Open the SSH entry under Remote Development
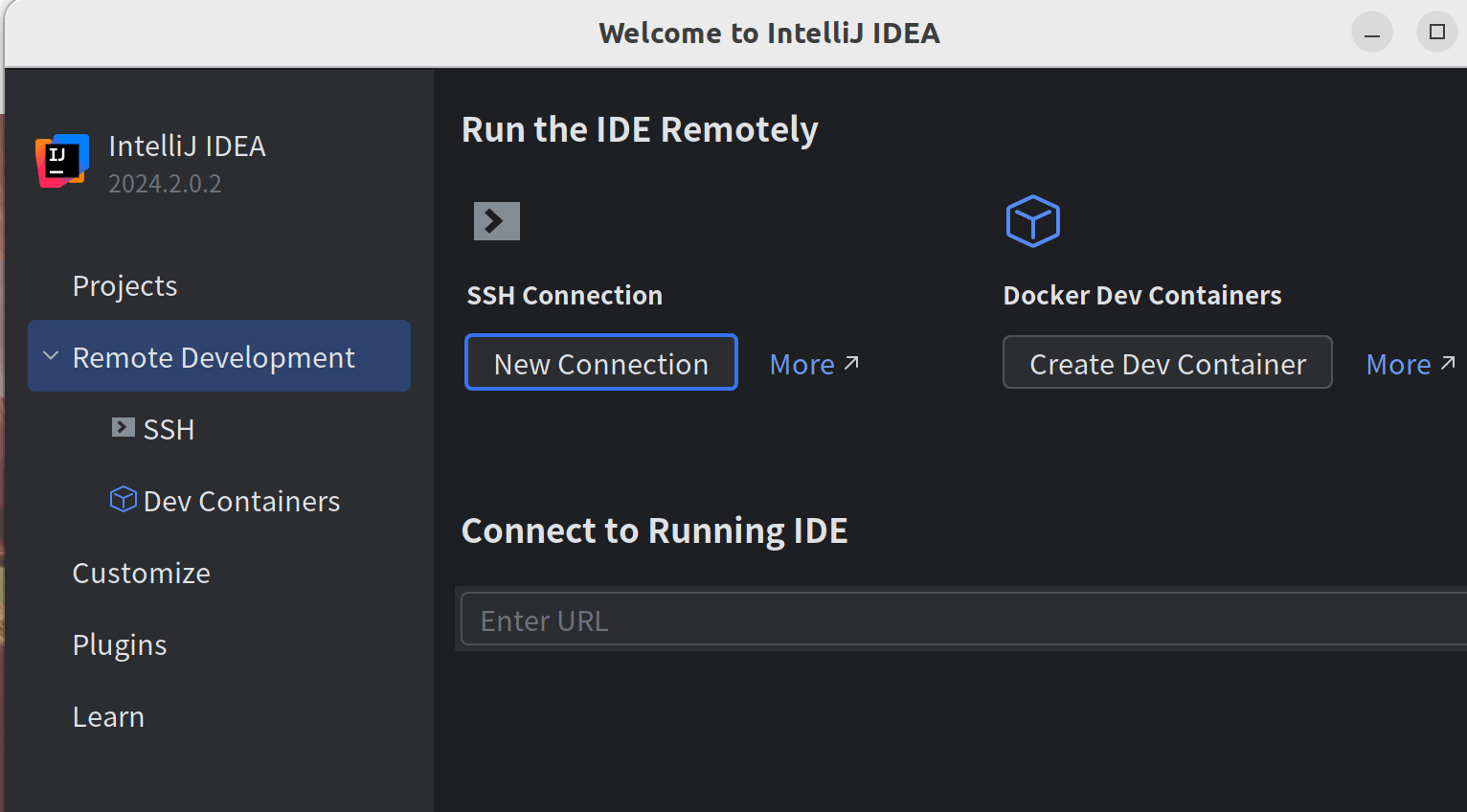This screenshot has height=812, width=1467. coord(169,429)
